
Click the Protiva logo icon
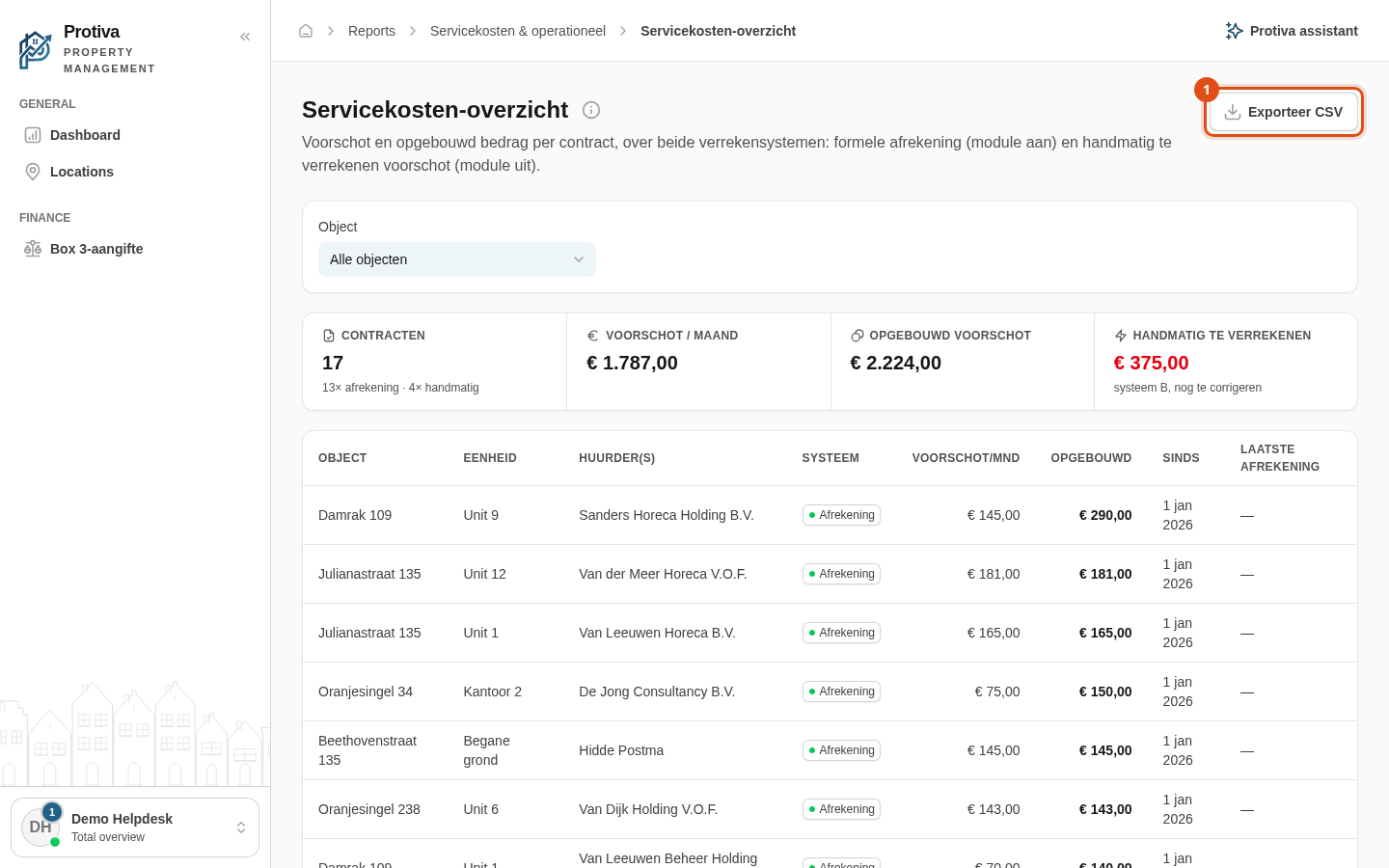coord(36,49)
